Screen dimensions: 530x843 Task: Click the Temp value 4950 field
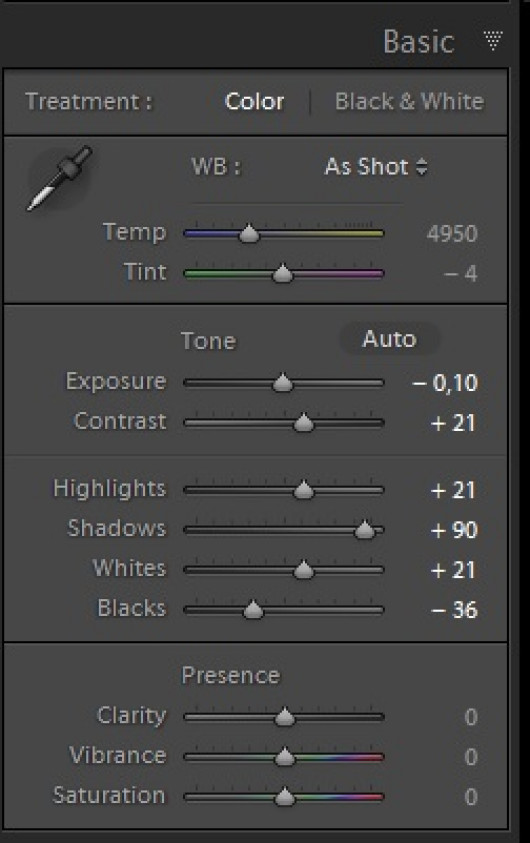coord(452,234)
